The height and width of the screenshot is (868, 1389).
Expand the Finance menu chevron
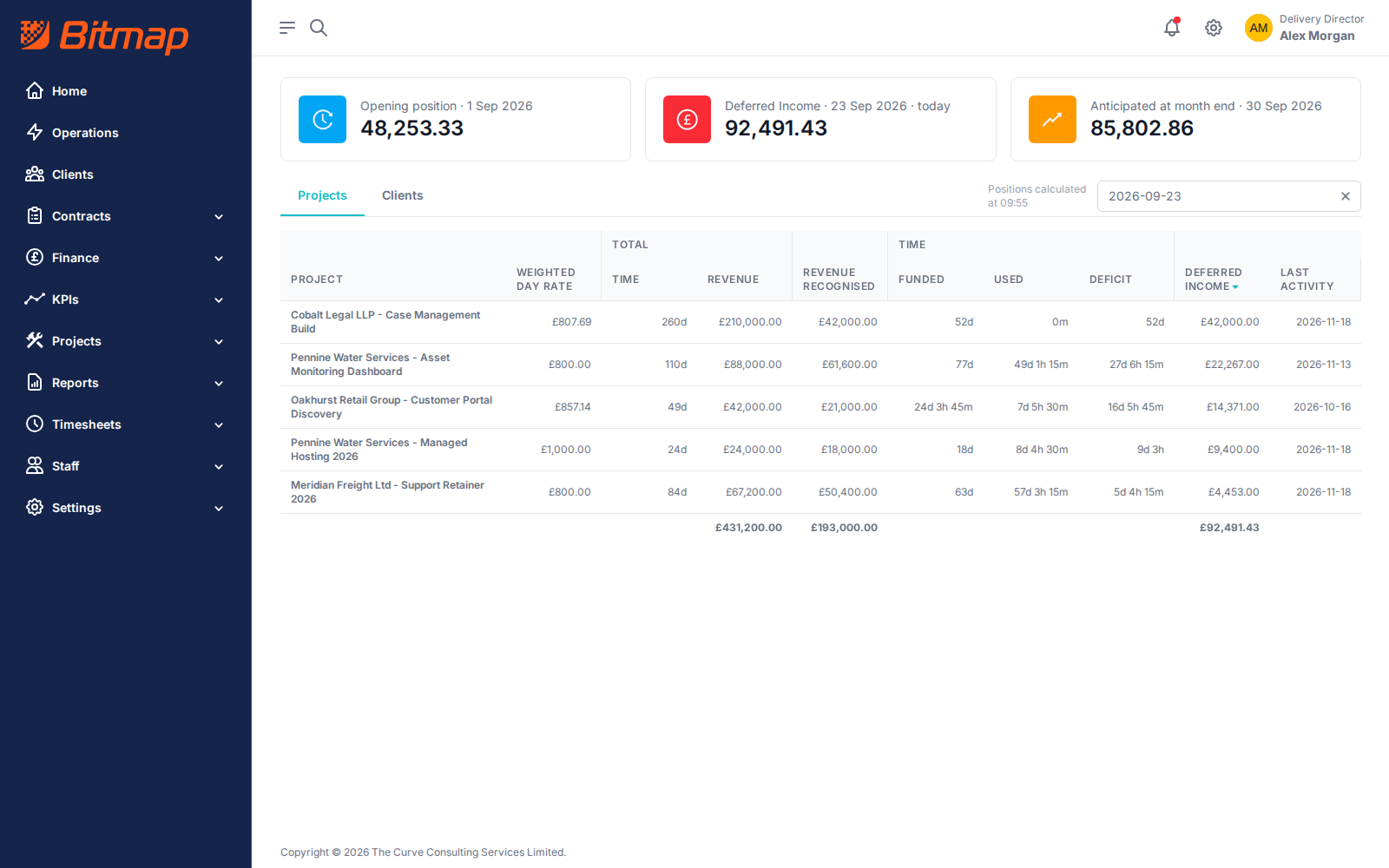219,258
